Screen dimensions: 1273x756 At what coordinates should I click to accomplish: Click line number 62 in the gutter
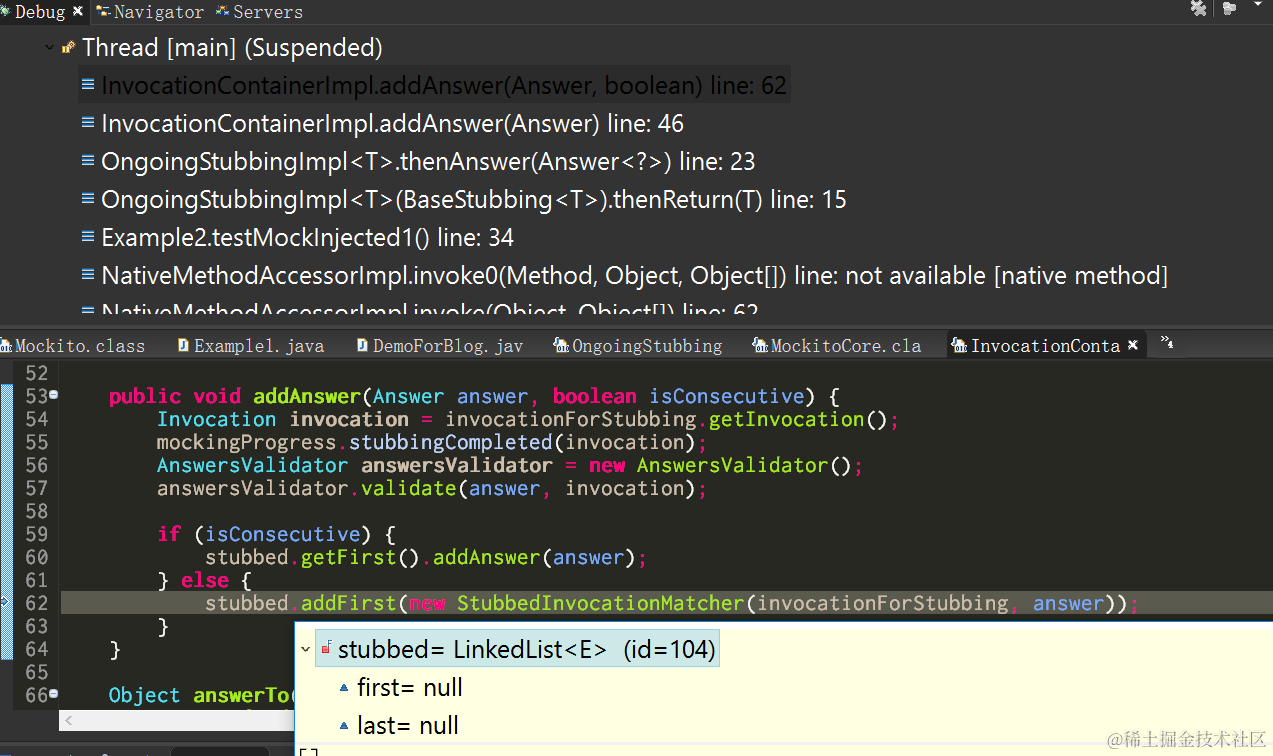(36, 603)
